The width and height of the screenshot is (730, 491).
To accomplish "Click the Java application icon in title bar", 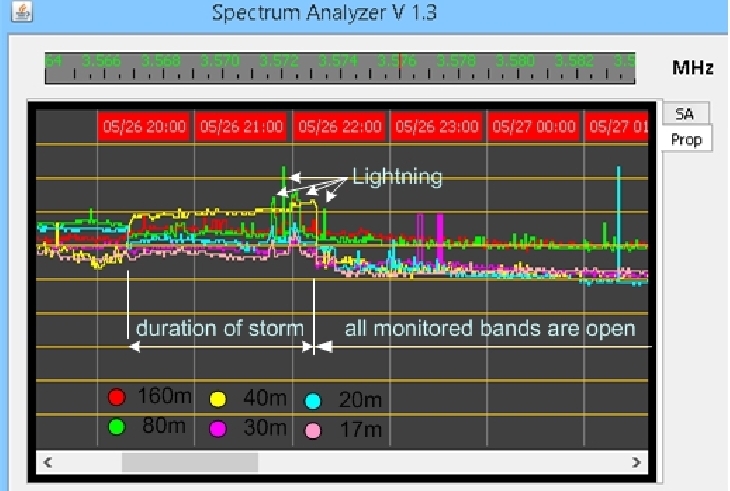I will (x=20, y=14).
